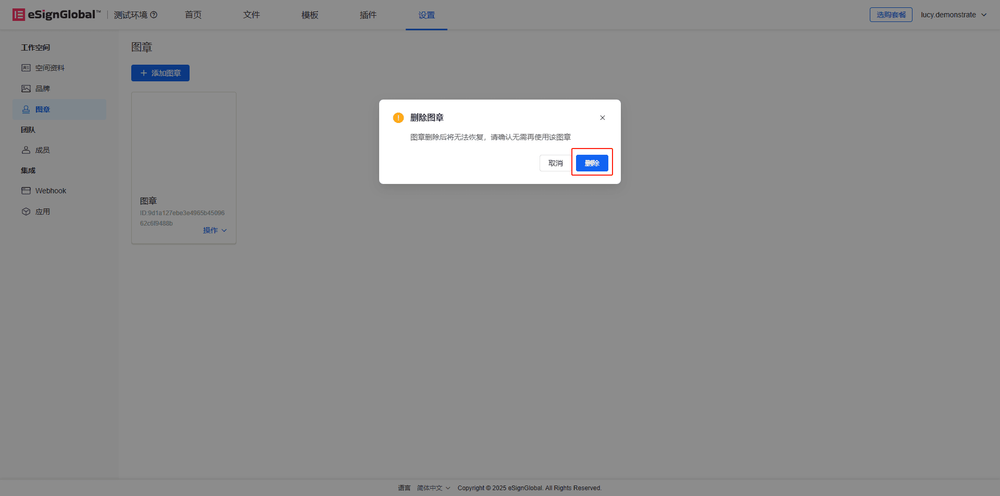Screen dimensions: 1000x496
Task: Select 图章 in the sidebar
Action: click(x=42, y=109)
